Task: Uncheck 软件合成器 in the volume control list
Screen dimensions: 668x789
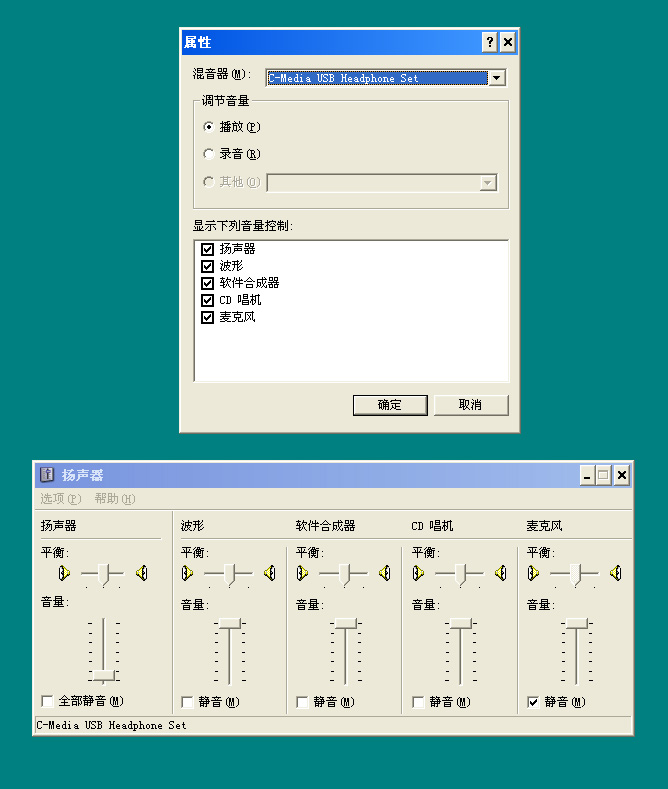Action: coord(208,283)
